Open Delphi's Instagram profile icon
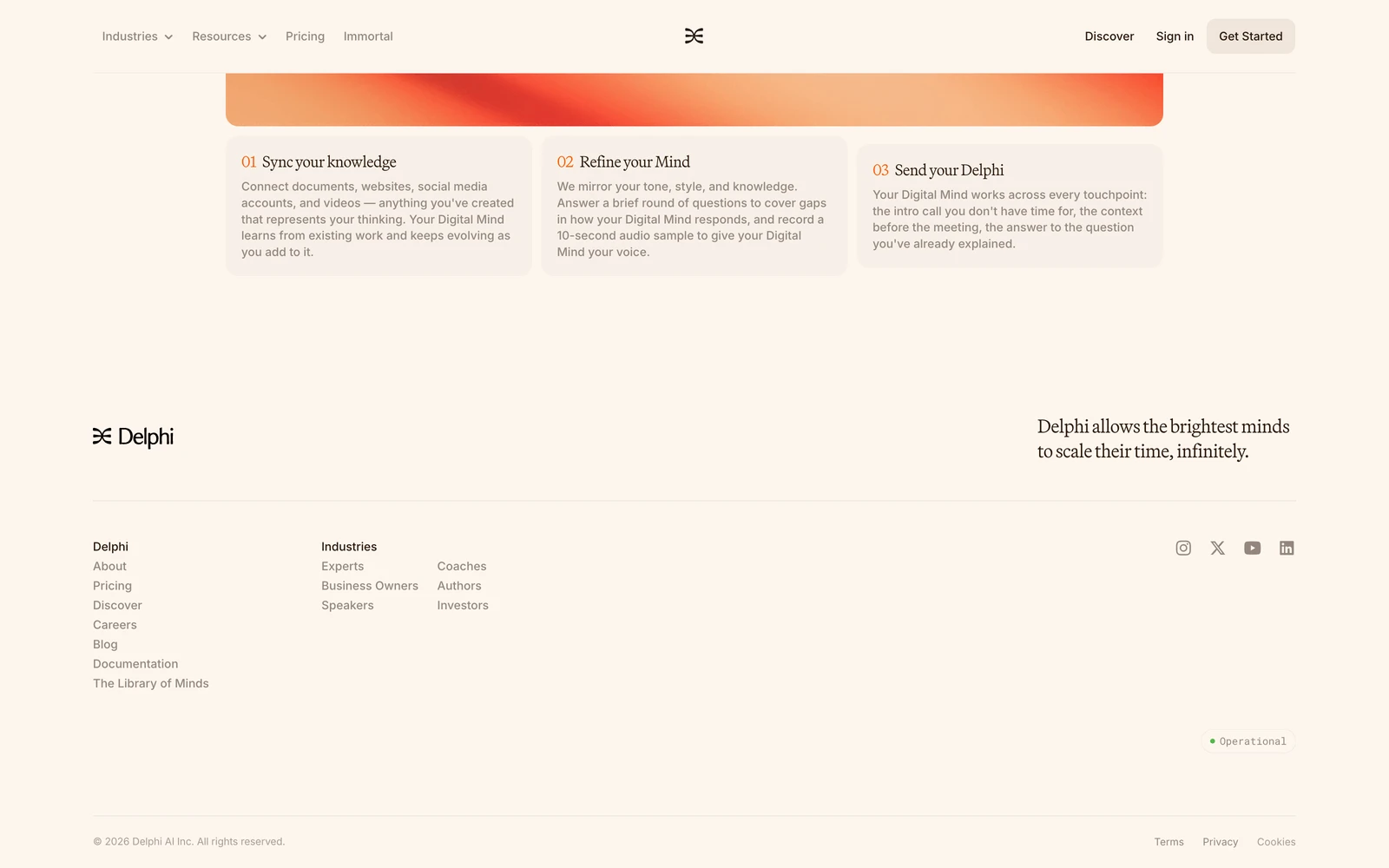 tap(1183, 548)
